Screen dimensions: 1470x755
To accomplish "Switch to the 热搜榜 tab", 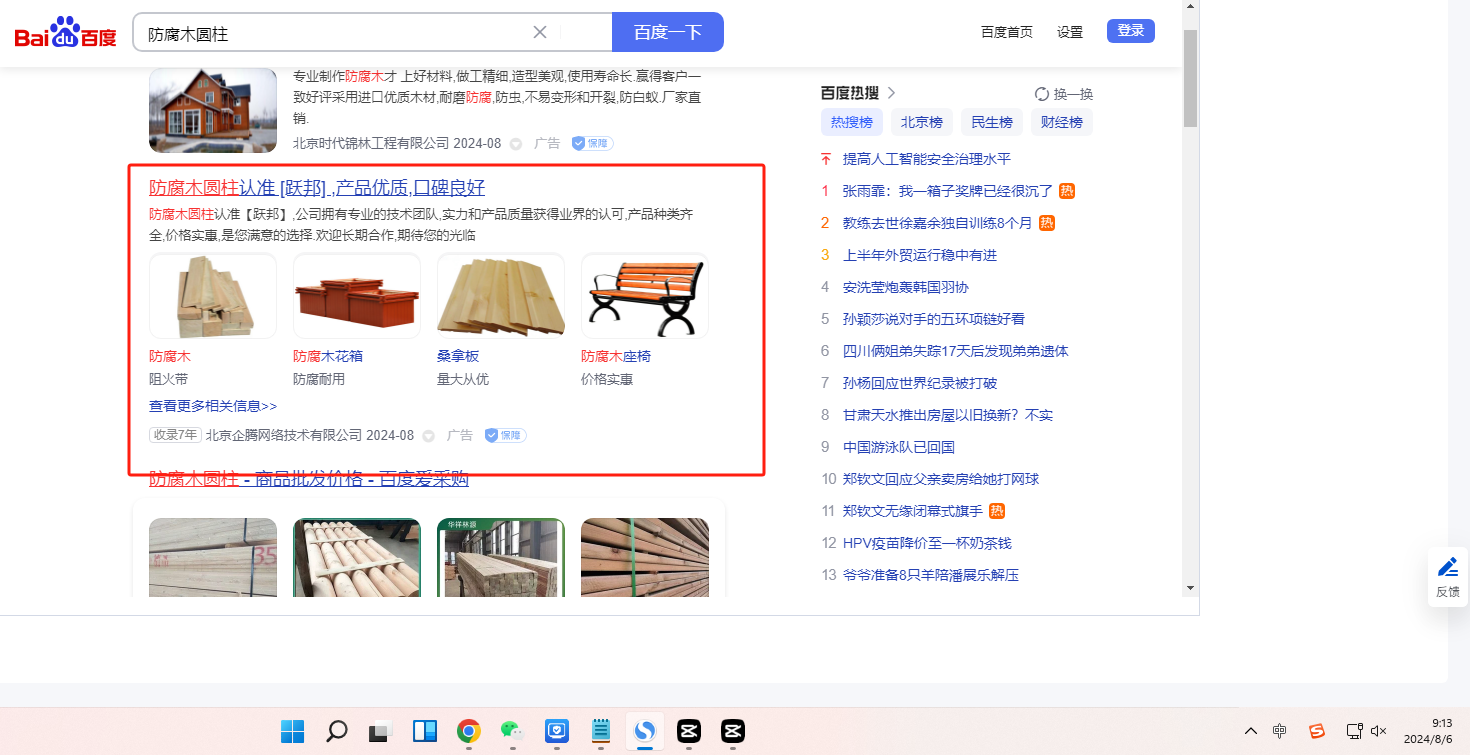I will click(x=852, y=122).
